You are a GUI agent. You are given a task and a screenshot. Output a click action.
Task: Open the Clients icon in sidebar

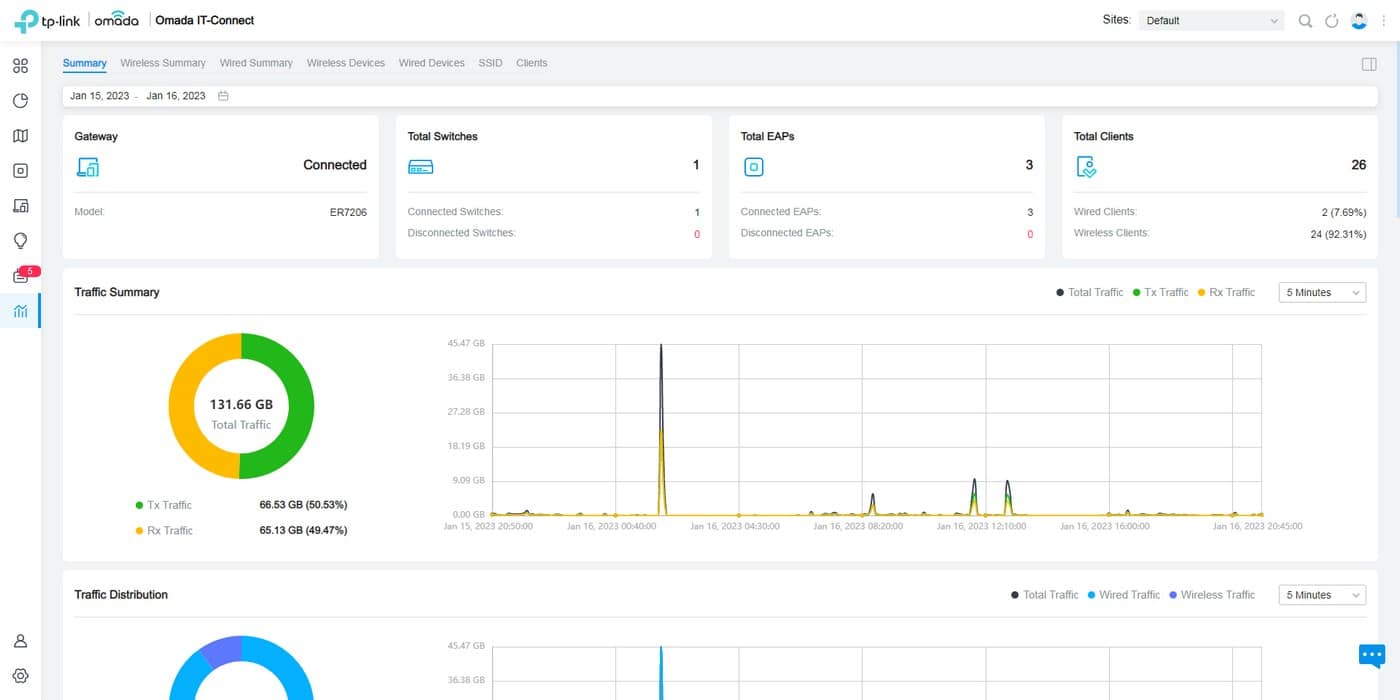[x=20, y=206]
